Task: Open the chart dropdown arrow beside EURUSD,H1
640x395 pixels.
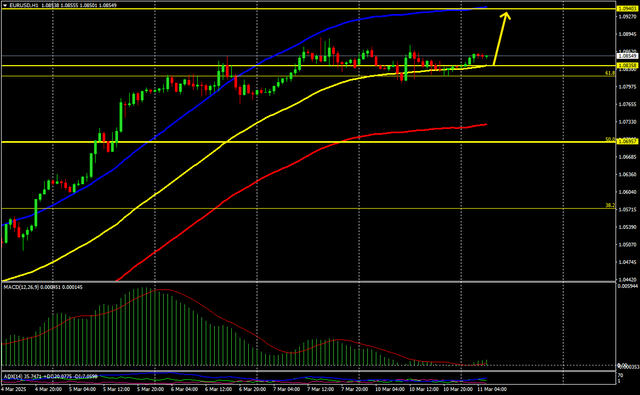Action: pos(5,5)
